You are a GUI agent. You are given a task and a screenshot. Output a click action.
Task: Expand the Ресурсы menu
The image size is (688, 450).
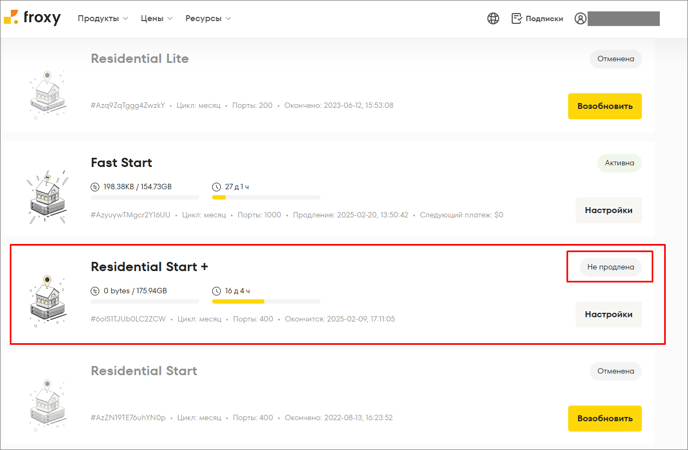[x=208, y=18]
